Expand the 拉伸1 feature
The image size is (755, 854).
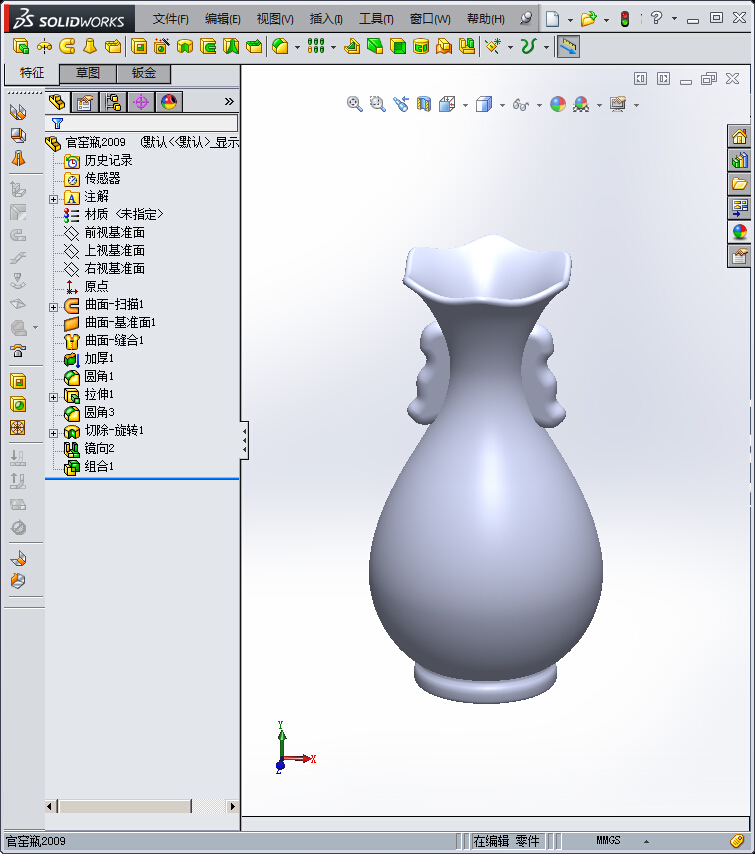tap(53, 397)
